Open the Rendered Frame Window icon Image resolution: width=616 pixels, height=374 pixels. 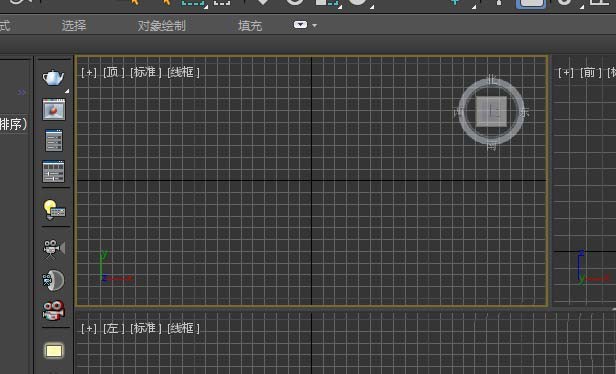pos(54,109)
